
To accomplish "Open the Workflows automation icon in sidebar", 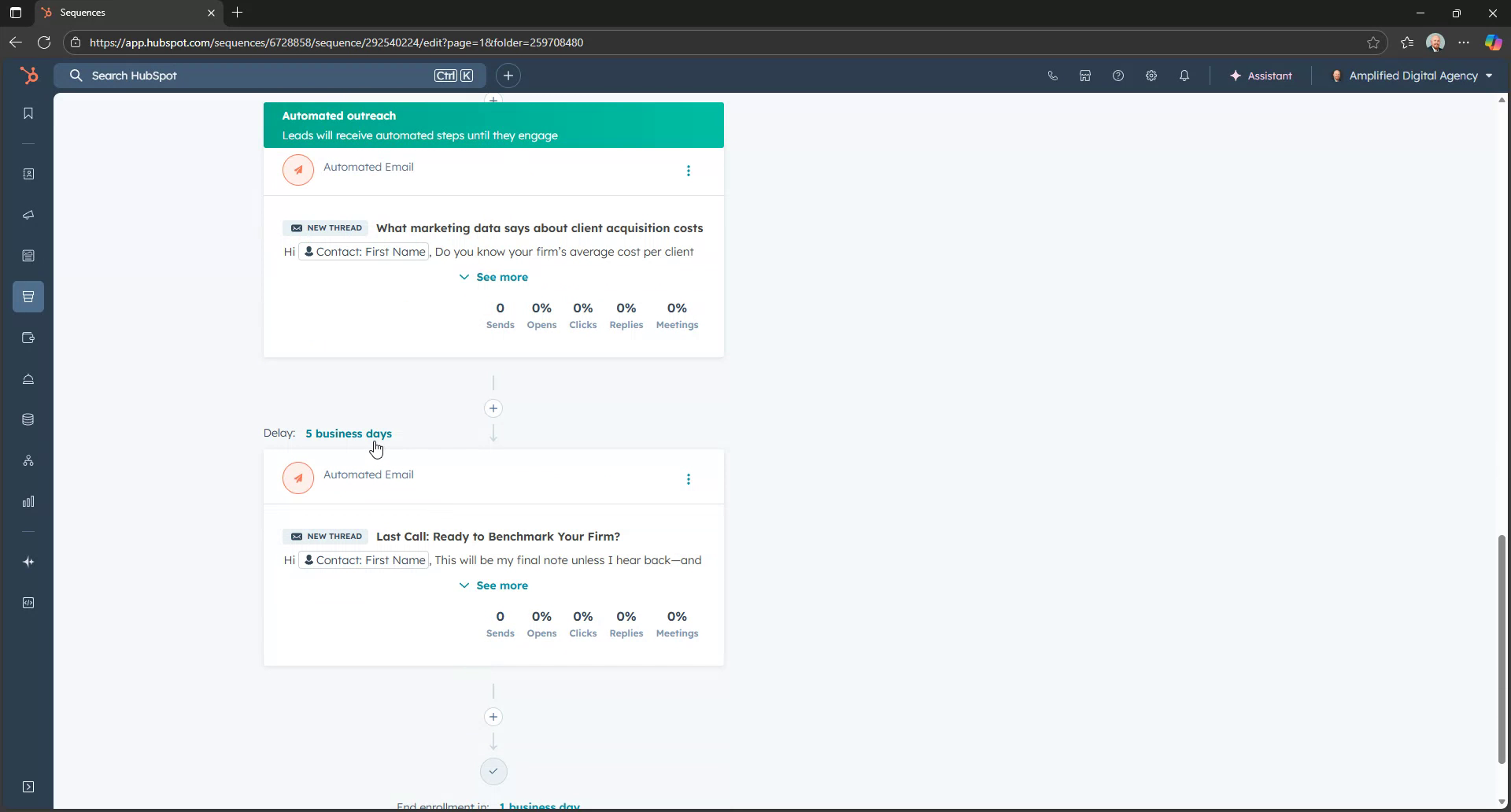I will coord(28,460).
